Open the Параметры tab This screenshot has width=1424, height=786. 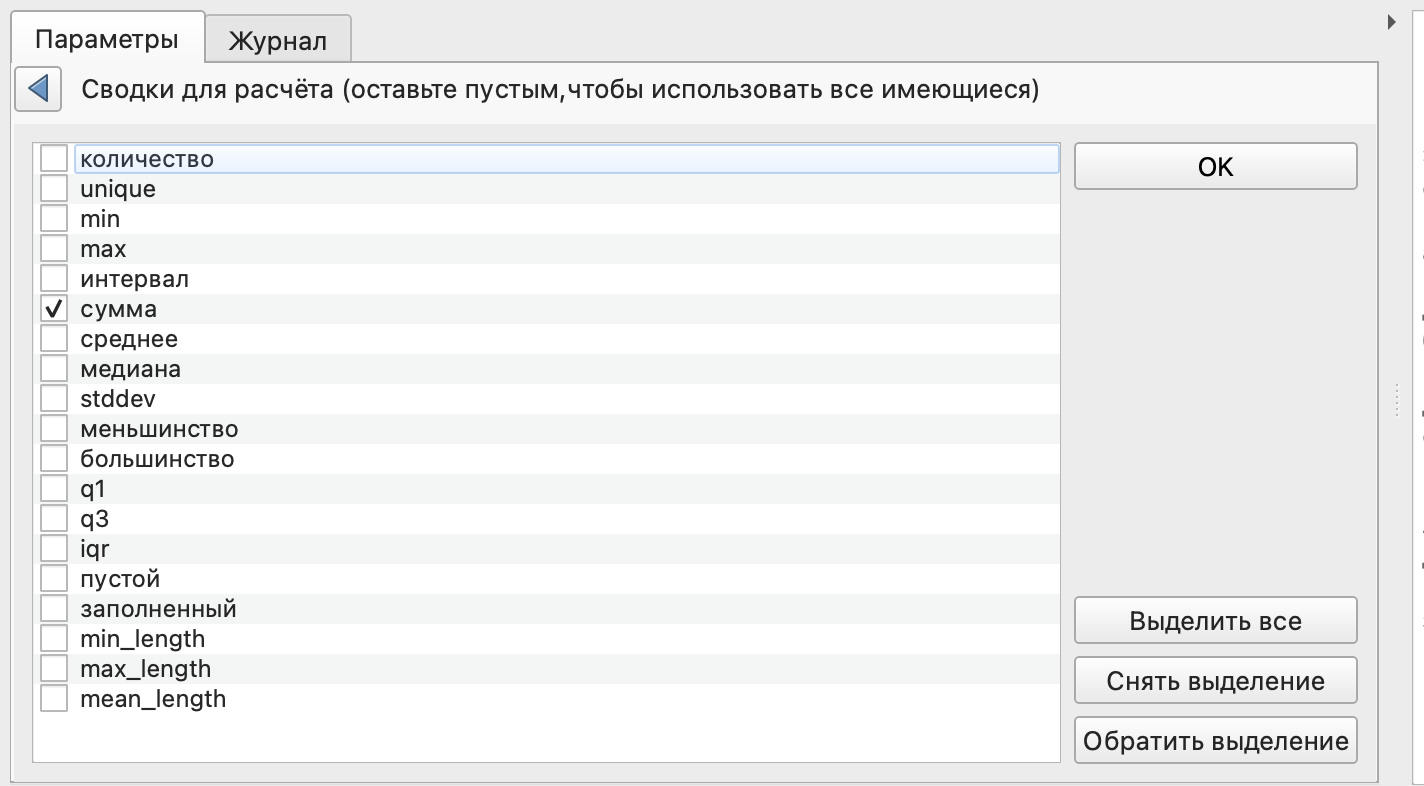click(106, 40)
